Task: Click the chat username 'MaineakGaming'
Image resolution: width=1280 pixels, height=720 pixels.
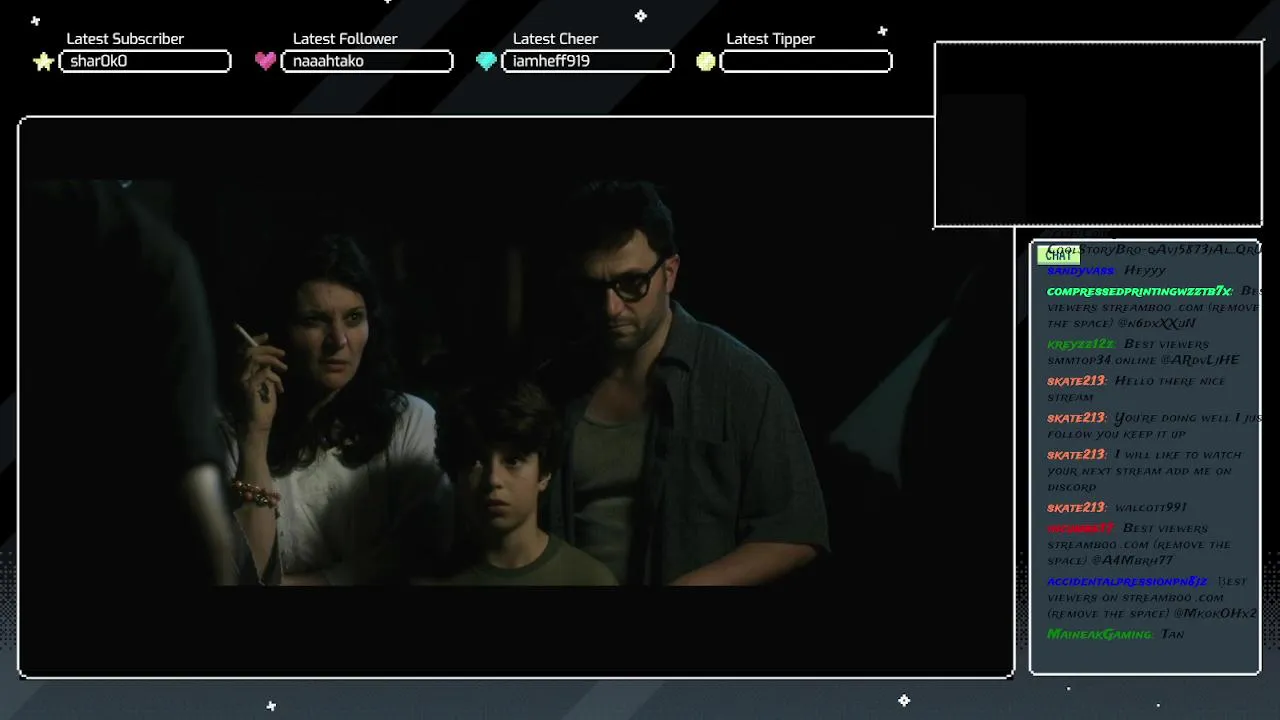Action: pyautogui.click(x=1100, y=634)
